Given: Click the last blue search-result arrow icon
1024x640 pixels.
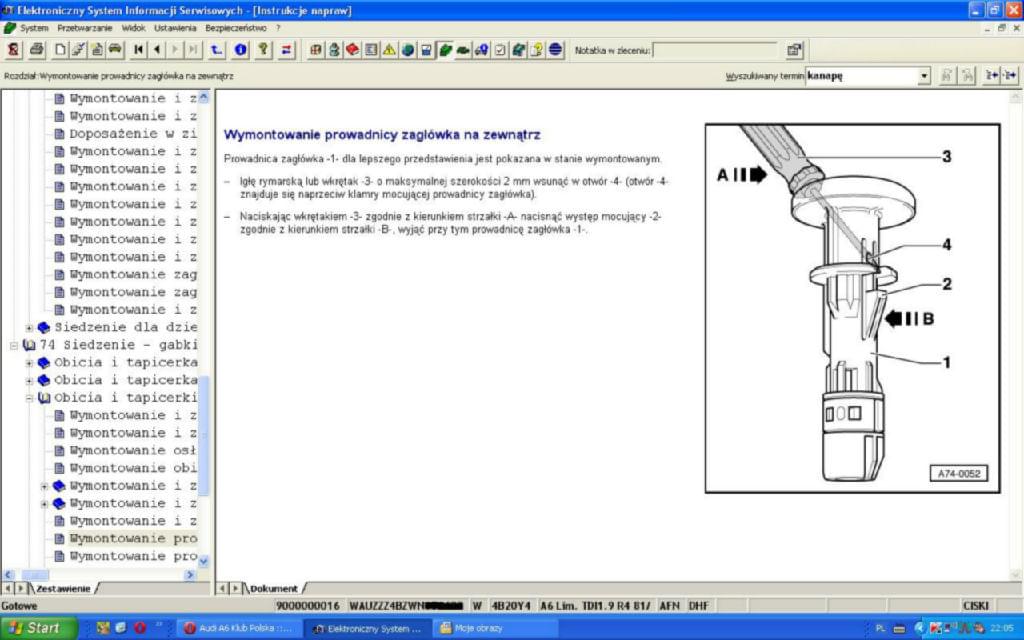Looking at the screenshot, I should tap(1010, 76).
